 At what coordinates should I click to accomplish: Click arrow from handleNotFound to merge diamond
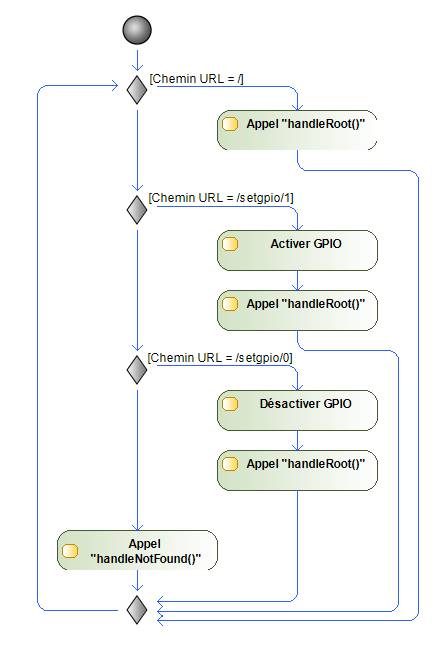(x=137, y=581)
